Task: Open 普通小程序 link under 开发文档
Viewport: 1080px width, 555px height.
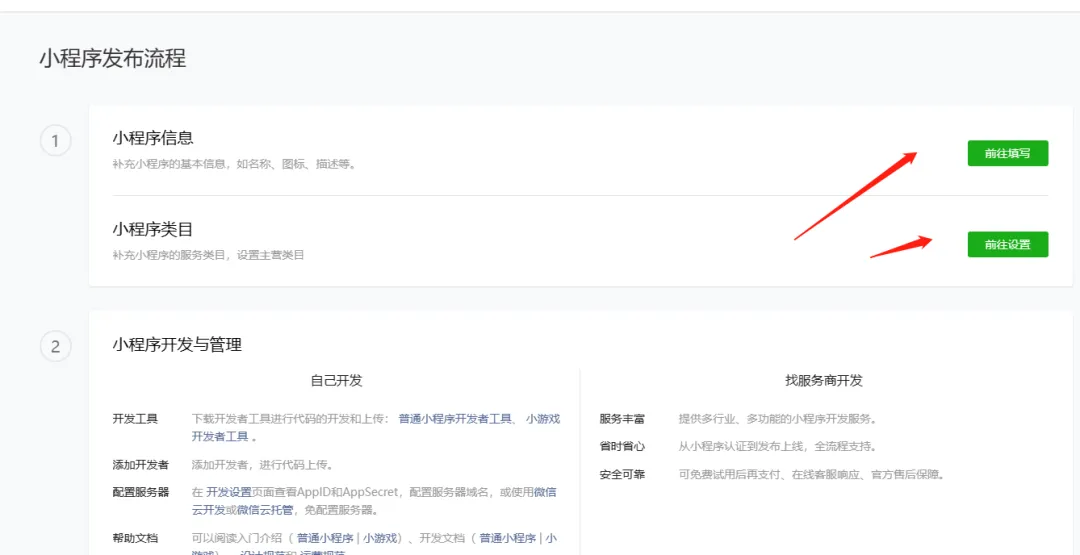Action: click(506, 538)
